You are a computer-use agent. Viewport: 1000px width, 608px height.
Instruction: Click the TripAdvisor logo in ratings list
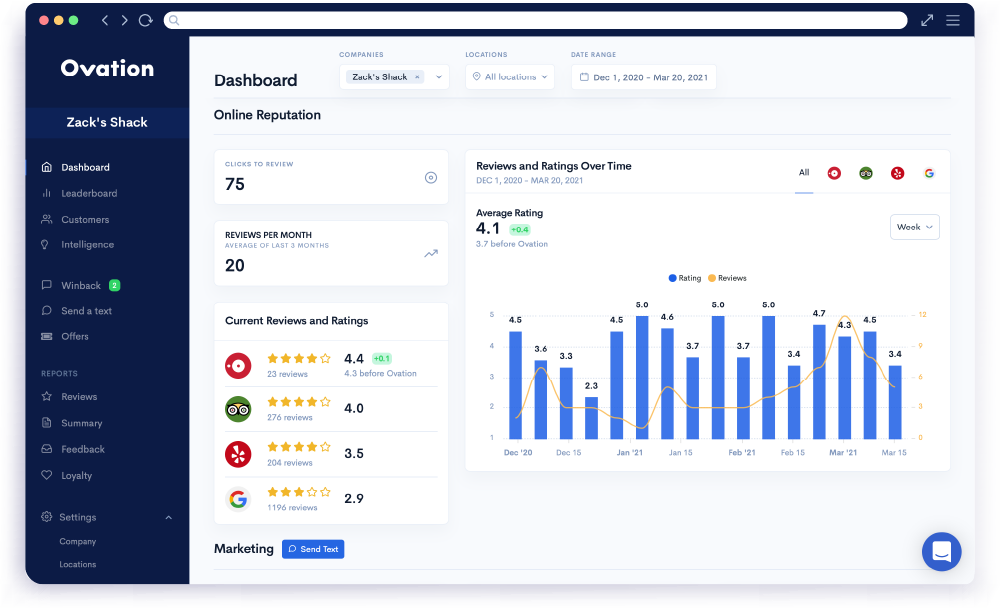pyautogui.click(x=238, y=409)
